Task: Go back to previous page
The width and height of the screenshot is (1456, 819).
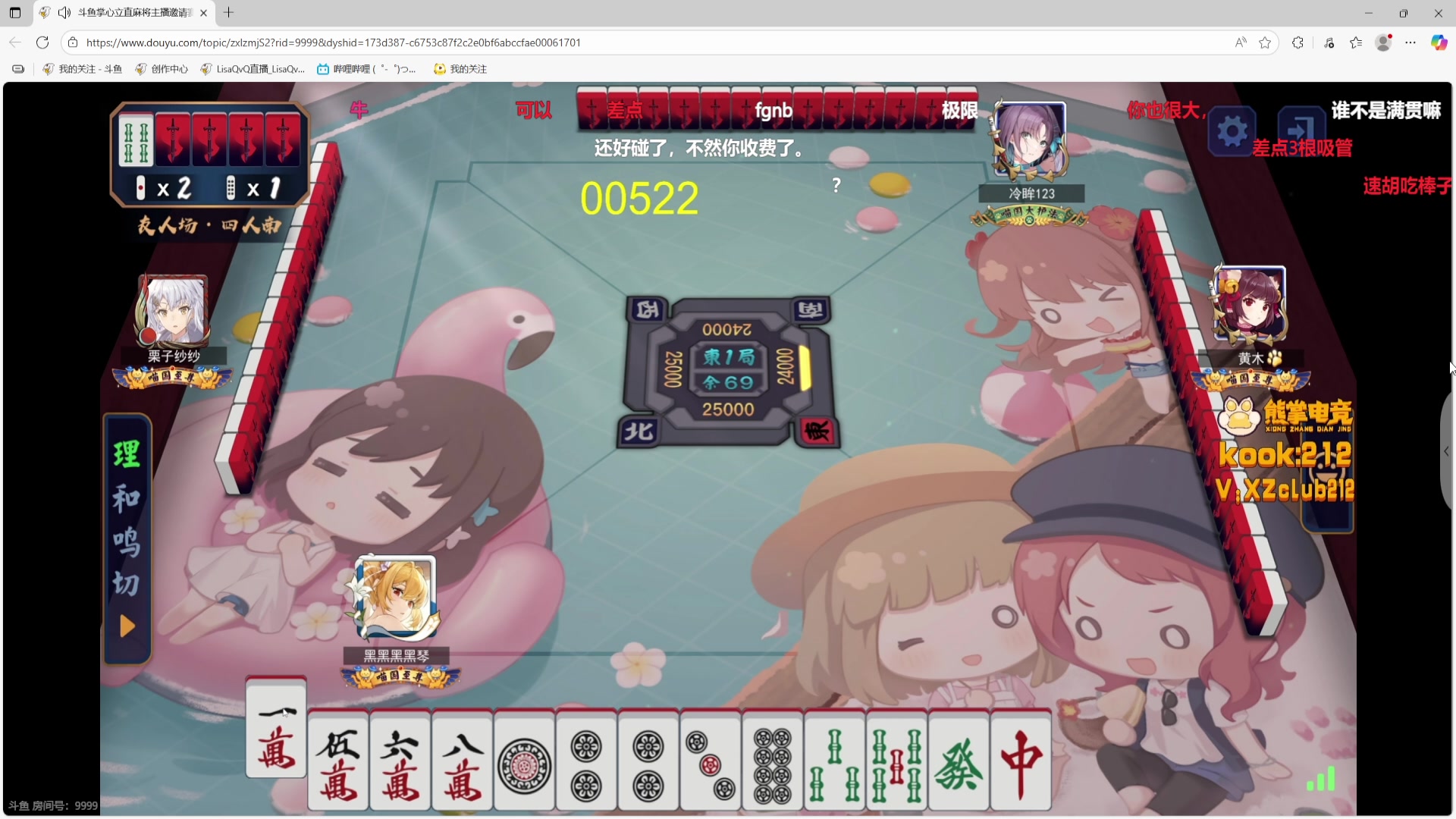Action: click(15, 42)
